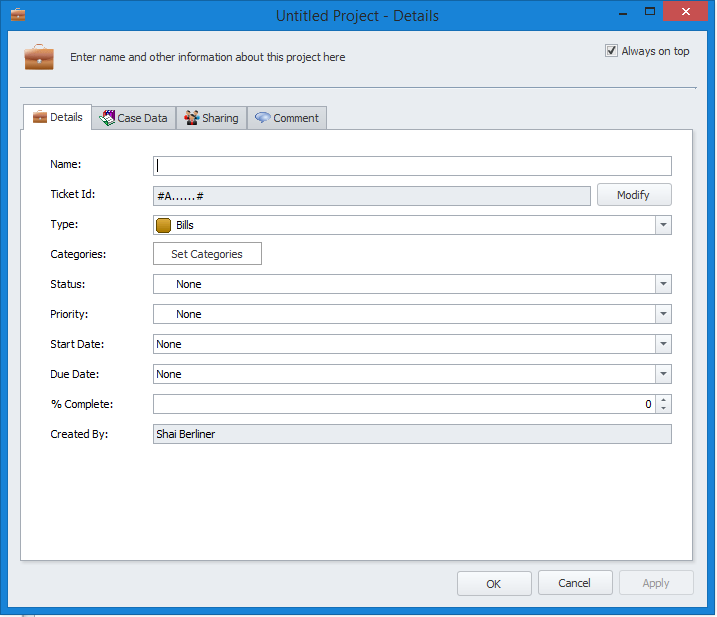Expand the Priority dropdown

663,314
